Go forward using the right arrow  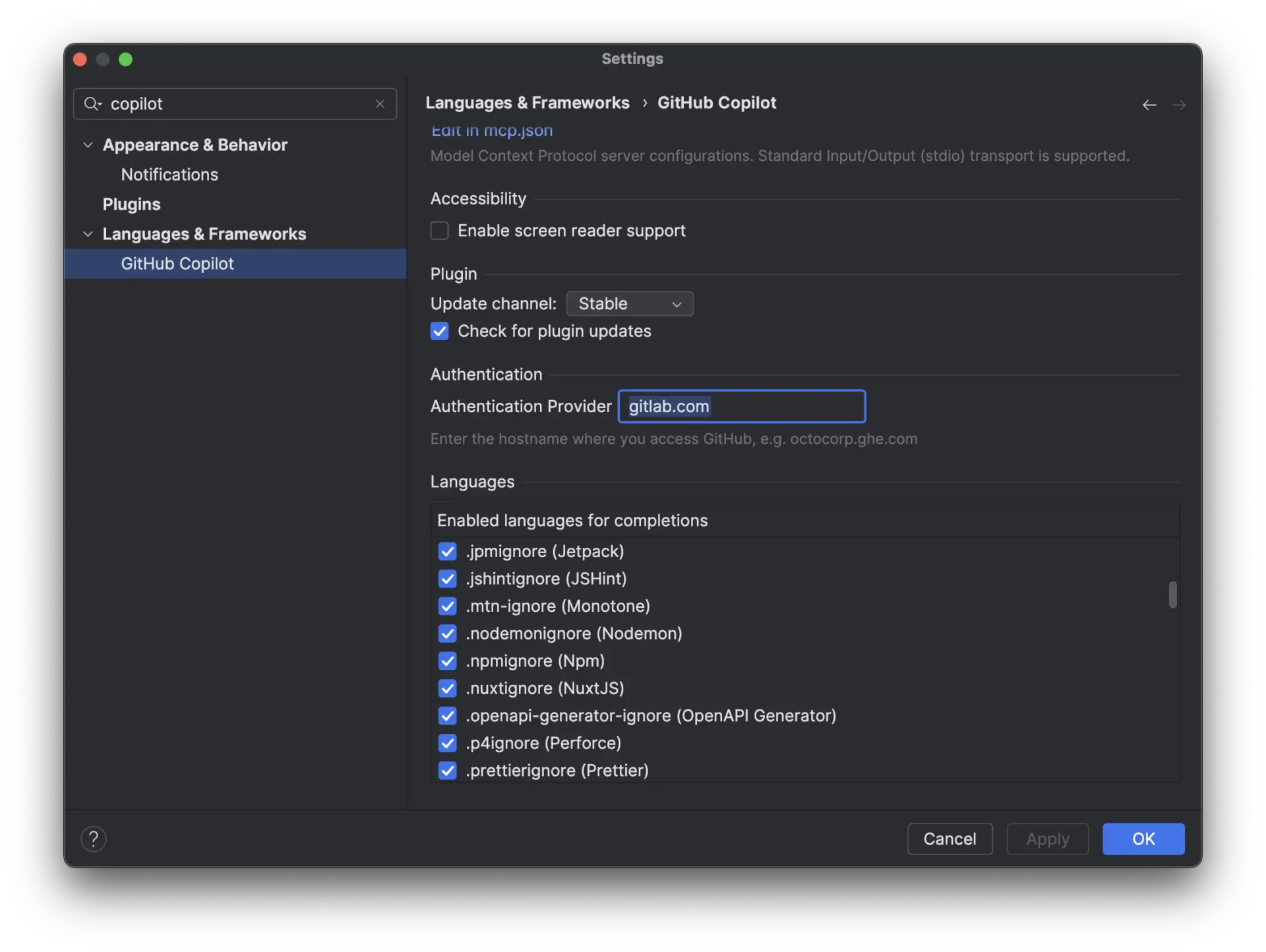[x=1179, y=105]
